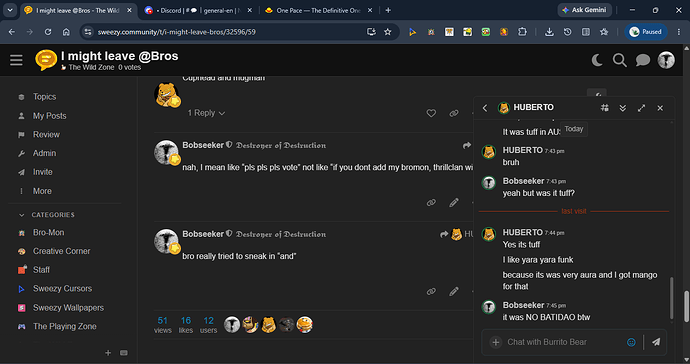690x364 pixels.
Task: Type in Chat with Burrito Bear field
Action: (x=563, y=342)
